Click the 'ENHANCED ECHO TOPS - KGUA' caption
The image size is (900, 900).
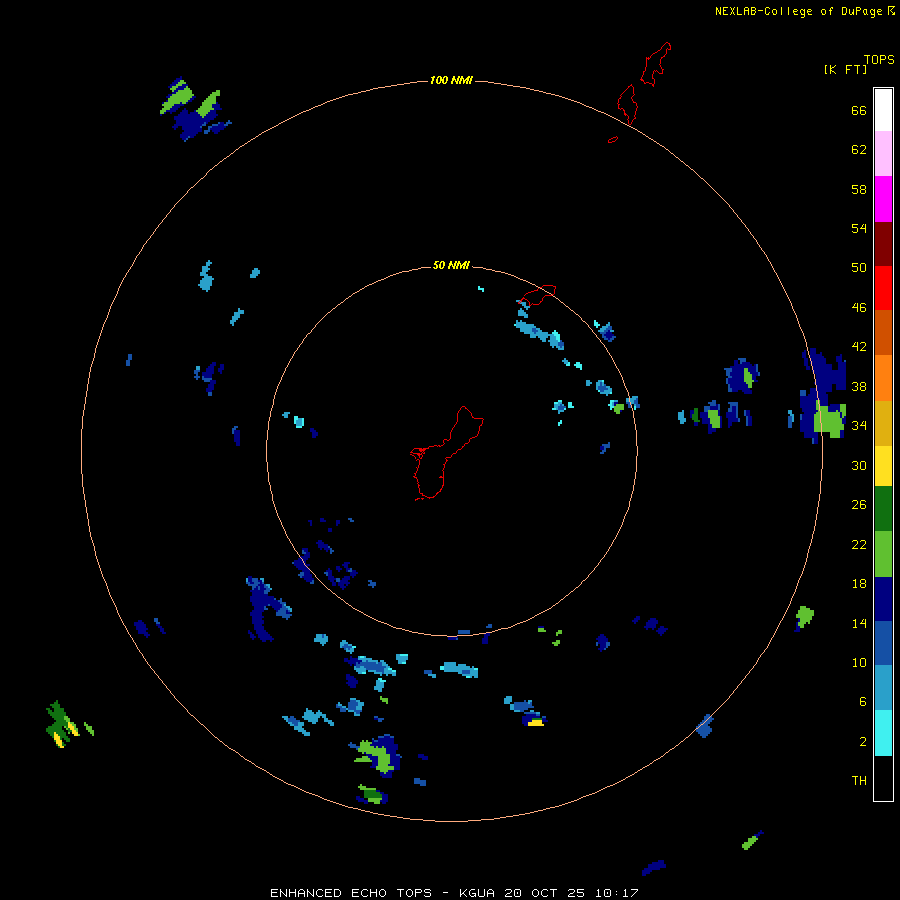pos(382,893)
